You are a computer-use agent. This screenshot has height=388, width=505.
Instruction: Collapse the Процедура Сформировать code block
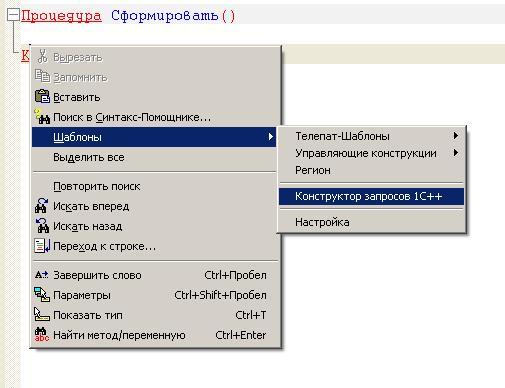tap(13, 16)
